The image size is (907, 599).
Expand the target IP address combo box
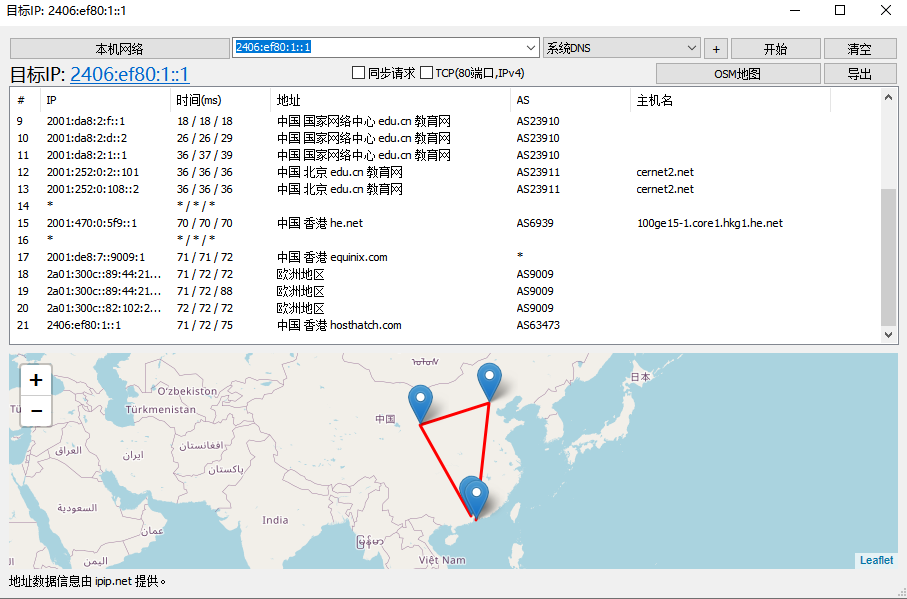pyautogui.click(x=531, y=48)
